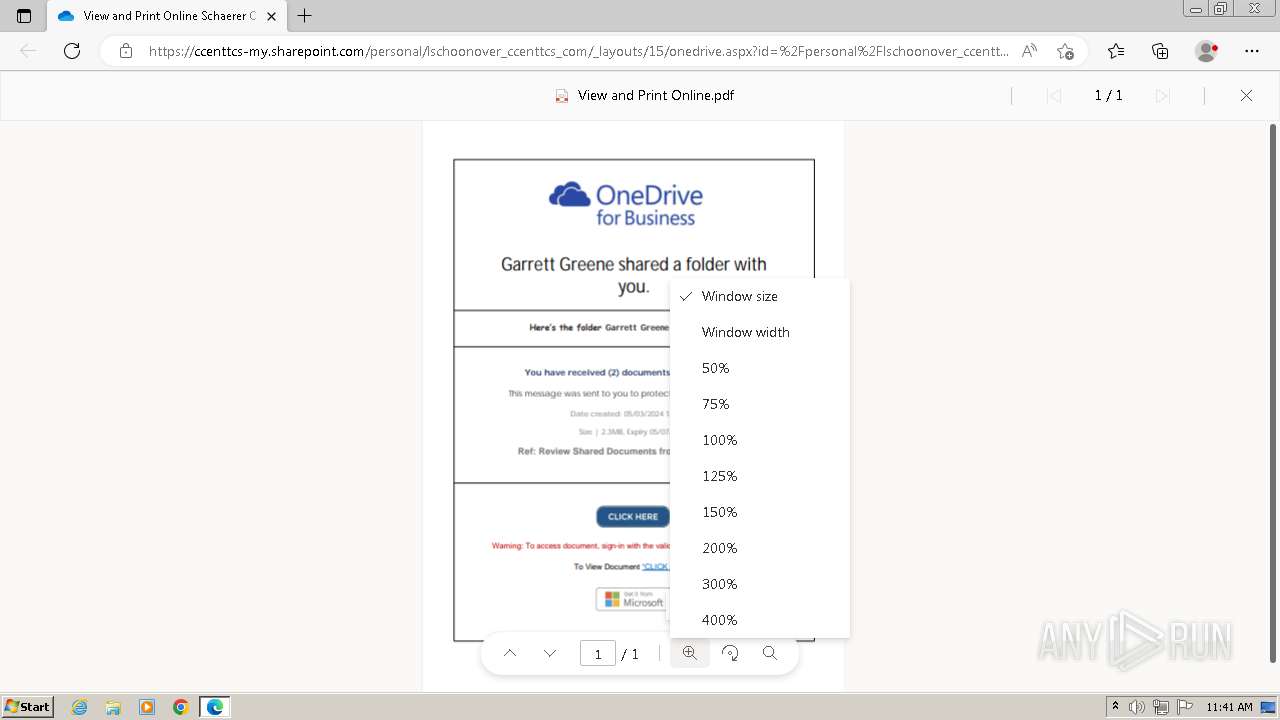The height and width of the screenshot is (720, 1280).
Task: Open volume control in system tray
Action: pos(1137,707)
